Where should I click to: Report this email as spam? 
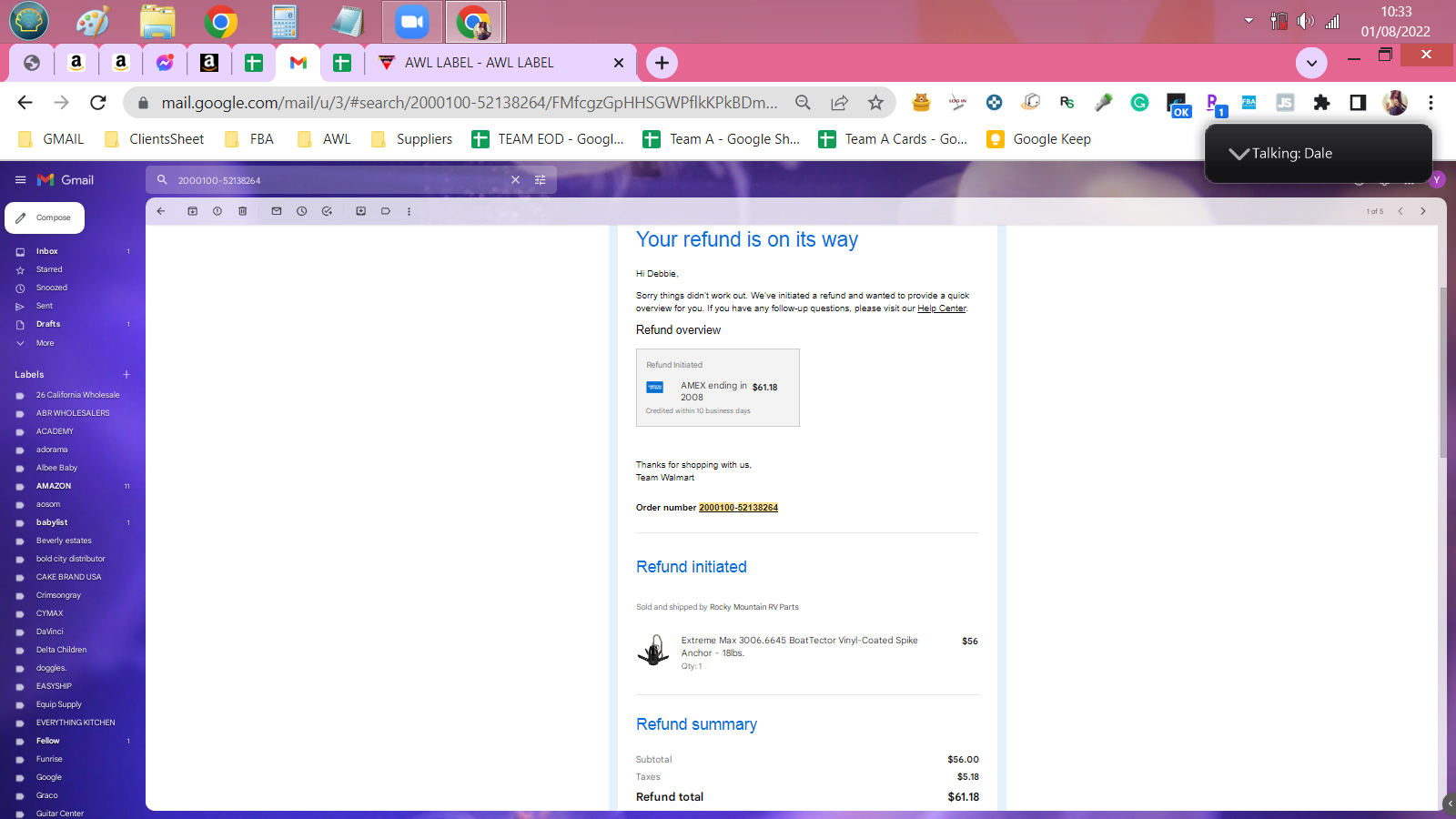tap(217, 211)
